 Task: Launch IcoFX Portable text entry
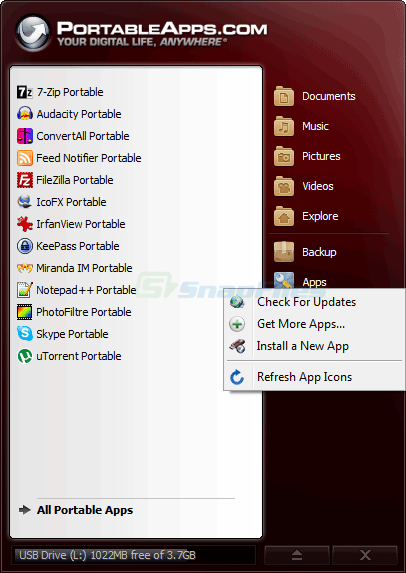tap(71, 202)
